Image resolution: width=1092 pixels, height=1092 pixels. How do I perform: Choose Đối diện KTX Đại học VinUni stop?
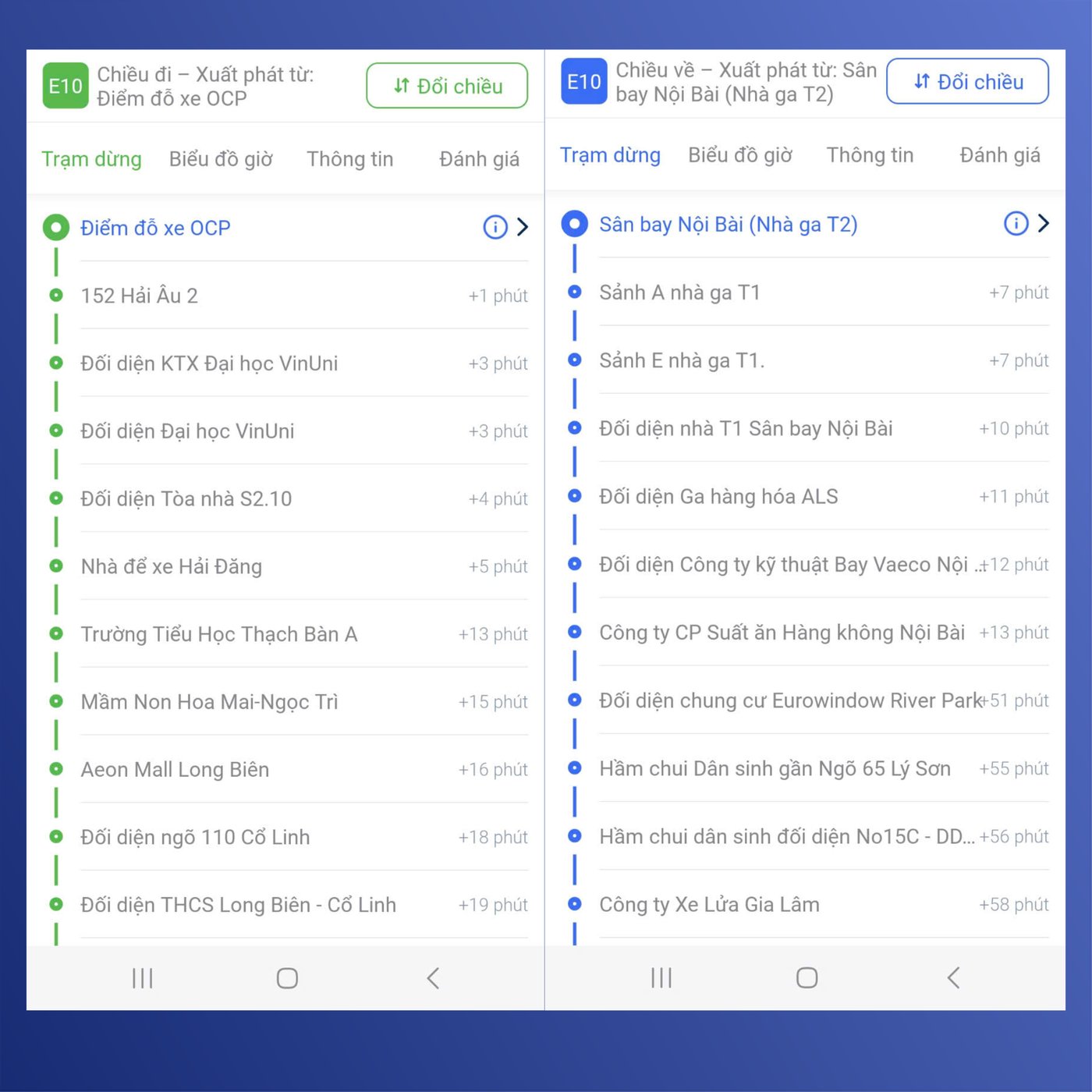(209, 363)
